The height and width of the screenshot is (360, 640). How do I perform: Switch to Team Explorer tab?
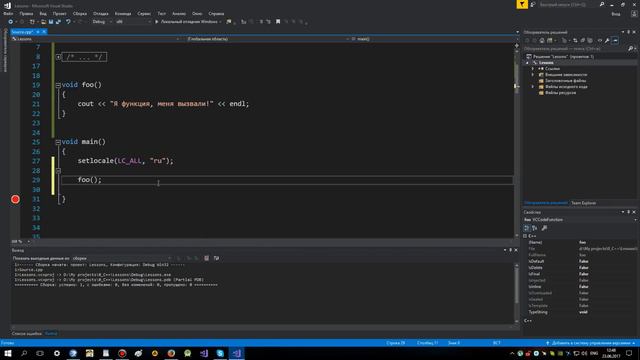[x=583, y=203]
